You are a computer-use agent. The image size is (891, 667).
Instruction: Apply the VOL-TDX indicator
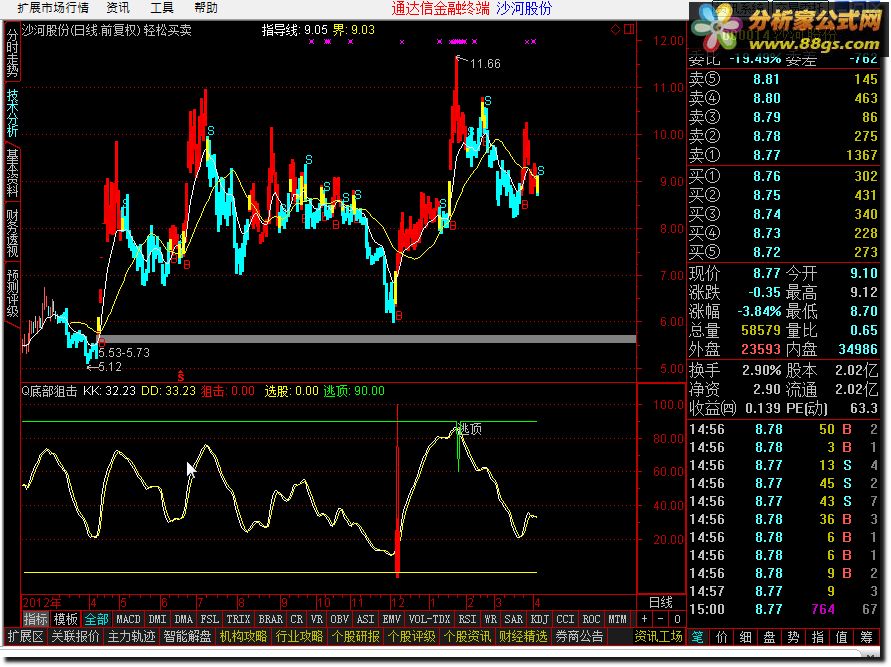click(430, 619)
